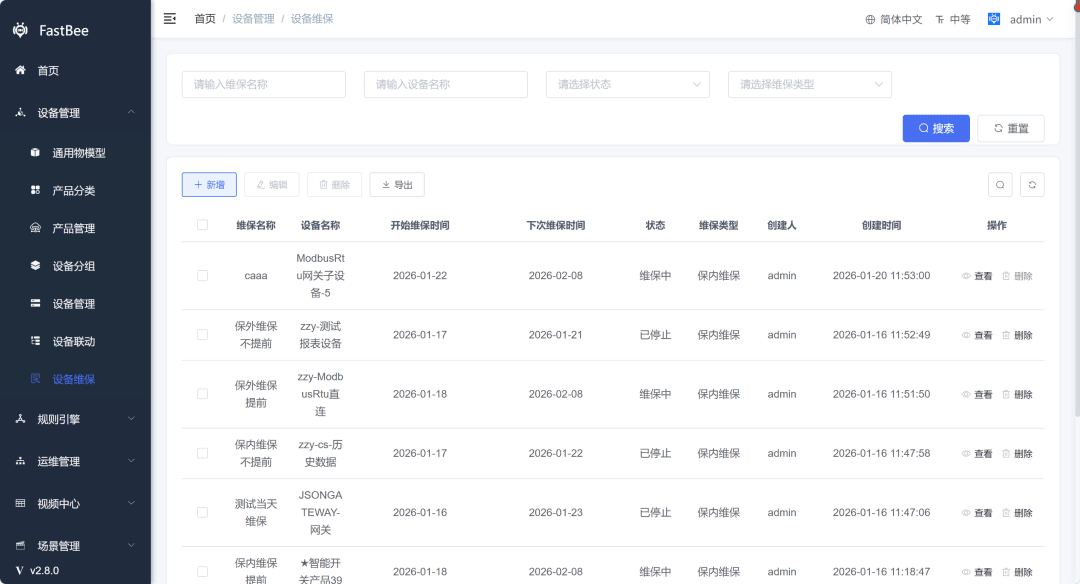Open the 请选择状态 dropdown
1080x584 pixels.
tap(627, 84)
